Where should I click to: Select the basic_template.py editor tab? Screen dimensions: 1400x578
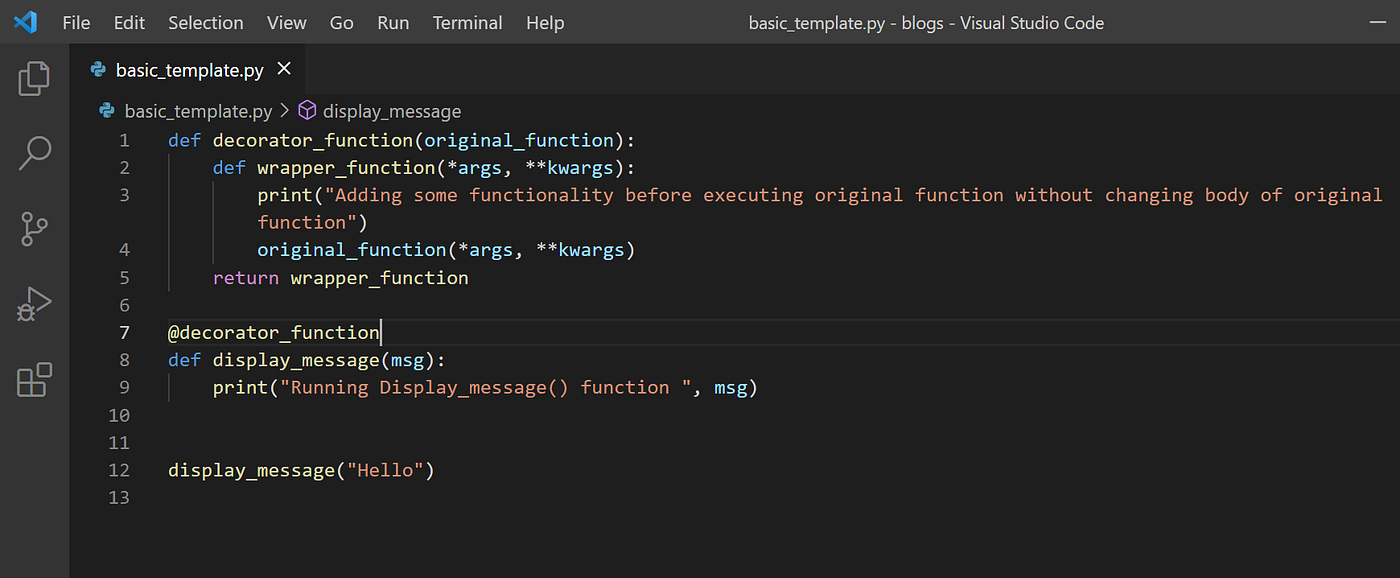click(x=187, y=69)
